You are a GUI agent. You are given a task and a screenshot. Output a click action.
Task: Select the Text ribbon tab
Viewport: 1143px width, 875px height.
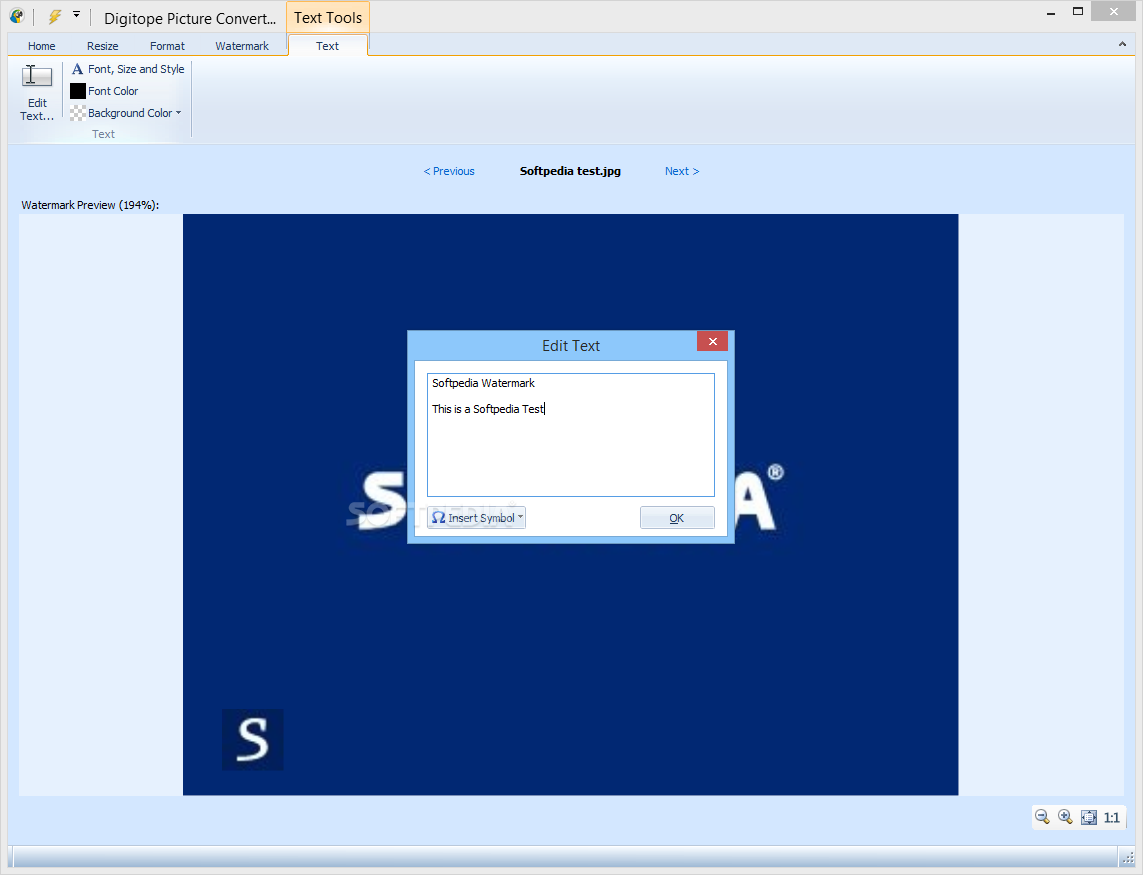tap(327, 46)
